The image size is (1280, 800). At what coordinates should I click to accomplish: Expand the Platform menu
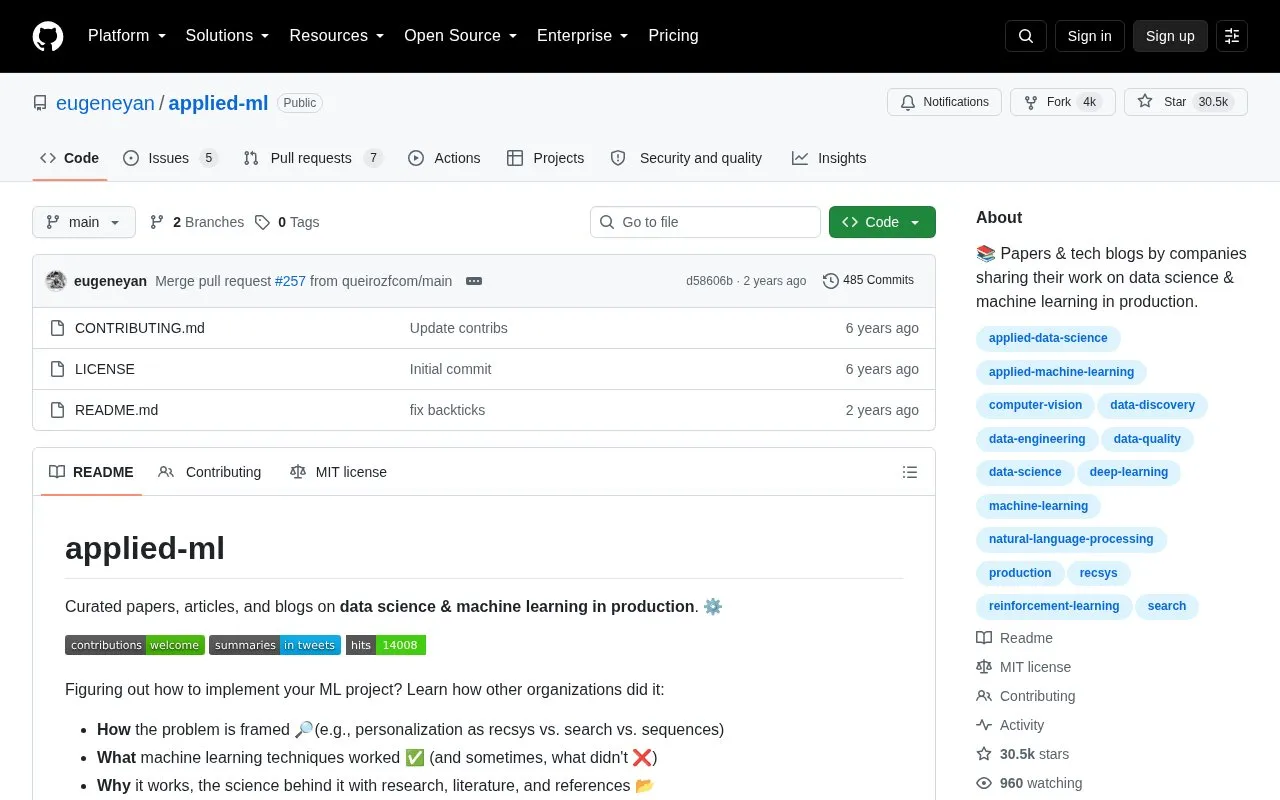pyautogui.click(x=127, y=36)
